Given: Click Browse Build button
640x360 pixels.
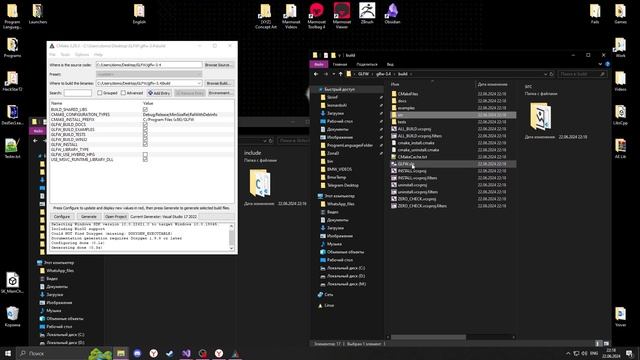Looking at the screenshot, I should 219,83.
